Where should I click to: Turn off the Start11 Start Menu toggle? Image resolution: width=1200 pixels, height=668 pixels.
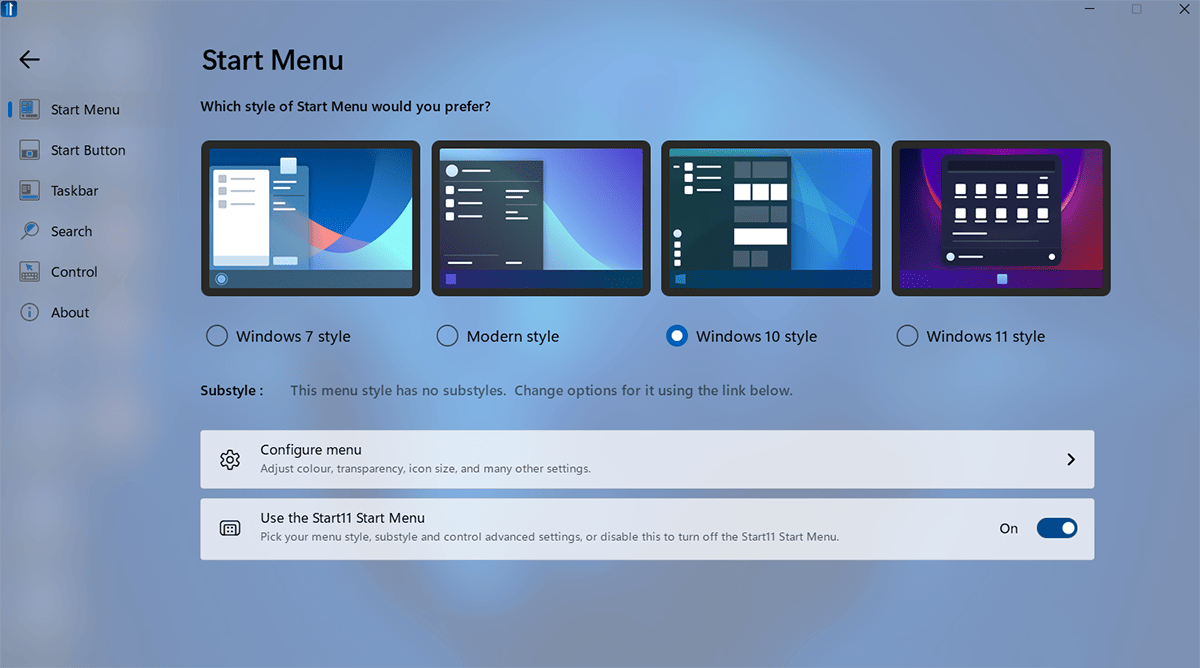(x=1057, y=528)
